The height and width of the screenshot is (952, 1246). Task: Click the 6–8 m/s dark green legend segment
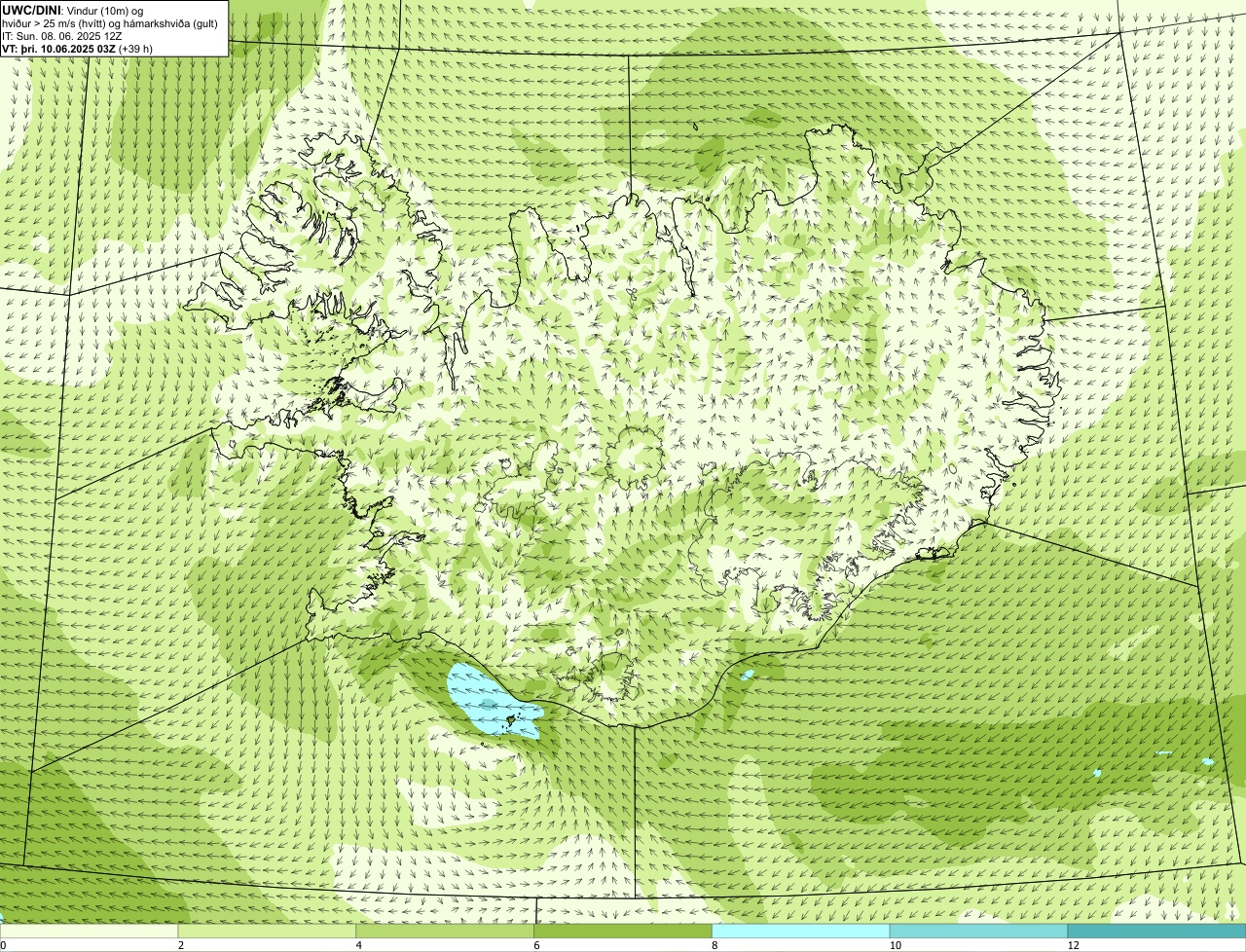coord(623,932)
